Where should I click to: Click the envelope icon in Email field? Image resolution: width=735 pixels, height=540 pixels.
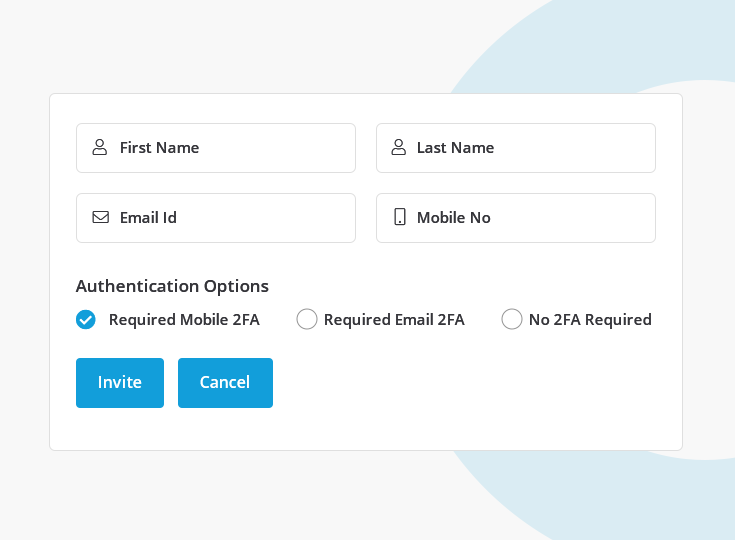(x=100, y=217)
